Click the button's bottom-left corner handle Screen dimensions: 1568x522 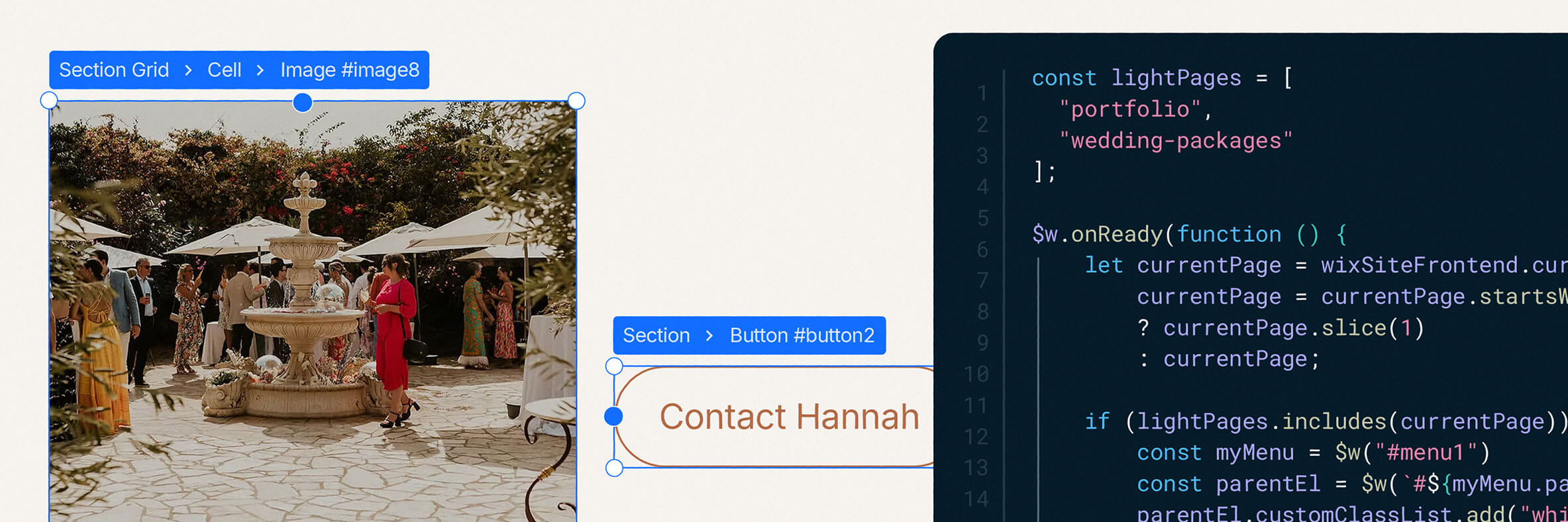[x=614, y=468]
